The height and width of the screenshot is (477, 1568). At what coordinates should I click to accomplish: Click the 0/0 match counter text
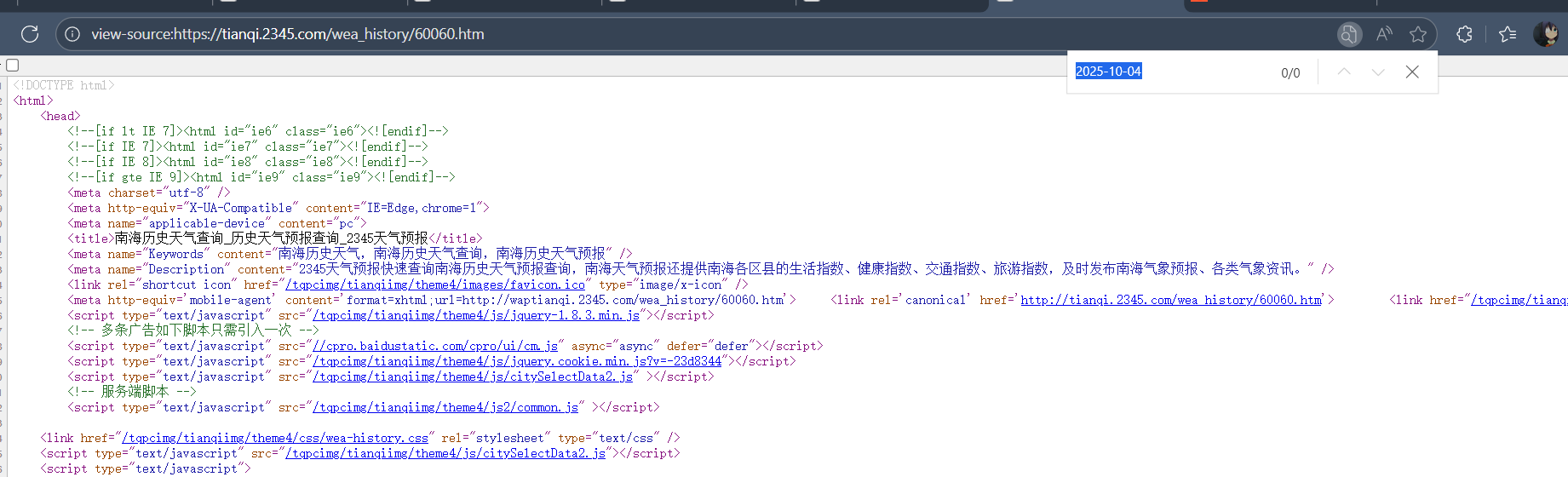click(1290, 72)
